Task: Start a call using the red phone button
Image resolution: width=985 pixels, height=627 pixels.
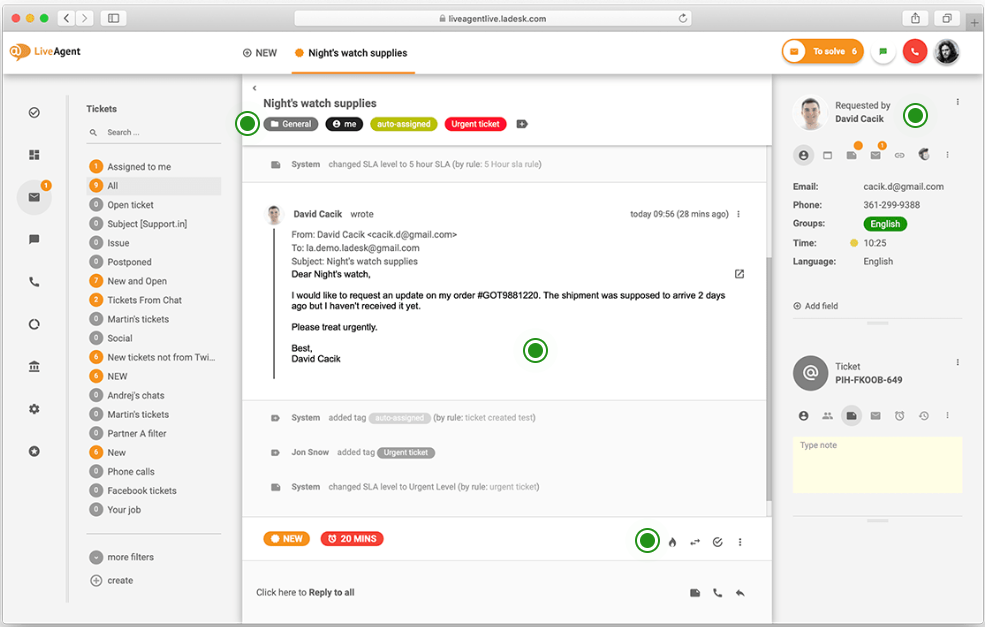Action: pyautogui.click(x=915, y=51)
